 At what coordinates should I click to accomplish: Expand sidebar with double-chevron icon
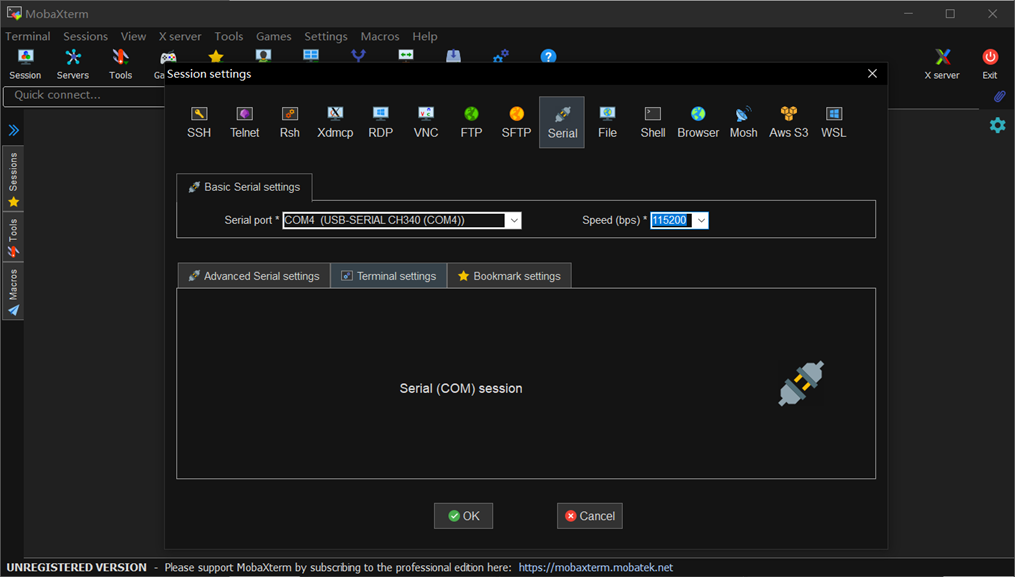click(14, 130)
